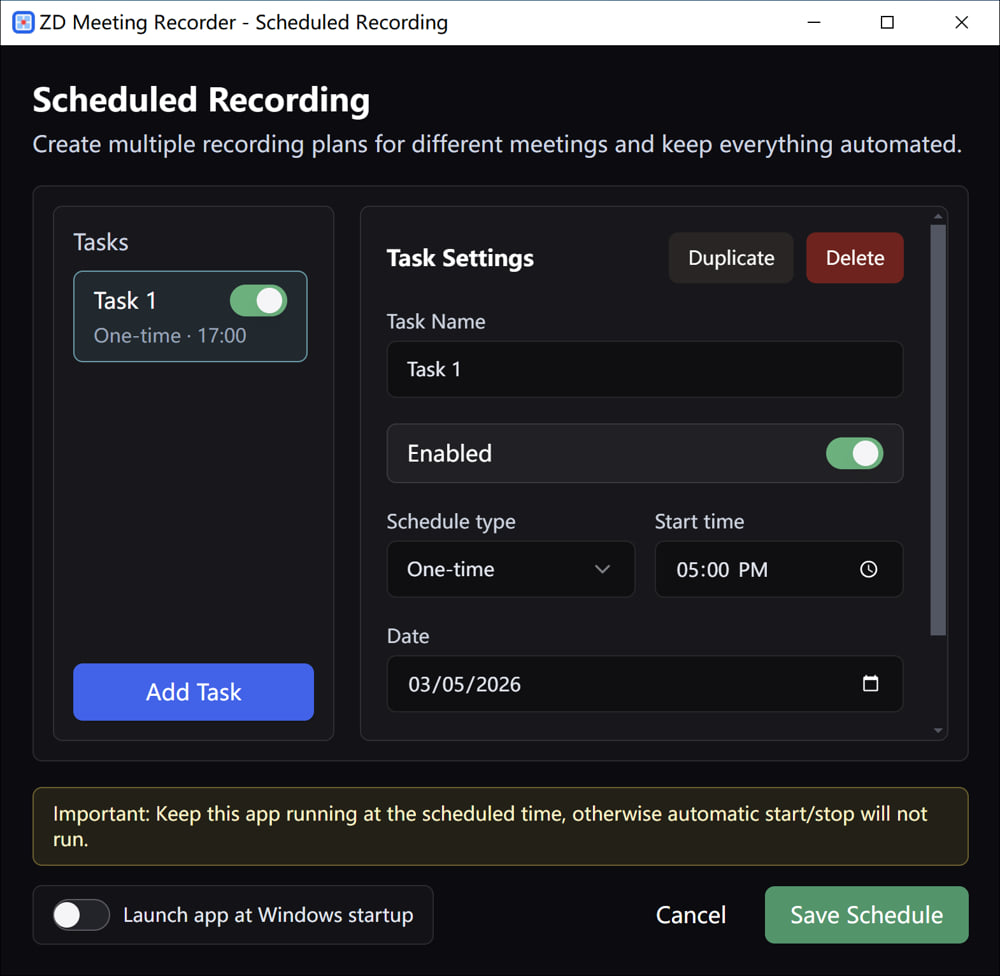Click the Add Task button
Image resolution: width=1000 pixels, height=976 pixels.
(193, 692)
